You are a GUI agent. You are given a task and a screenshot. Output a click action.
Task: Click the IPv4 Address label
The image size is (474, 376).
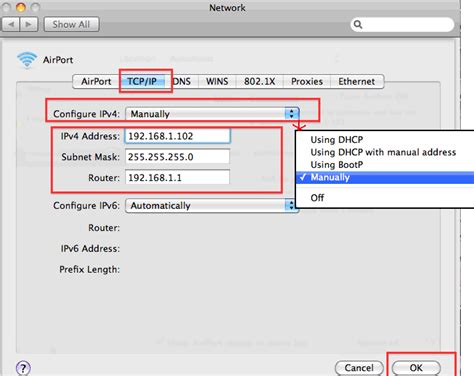[x=90, y=136]
